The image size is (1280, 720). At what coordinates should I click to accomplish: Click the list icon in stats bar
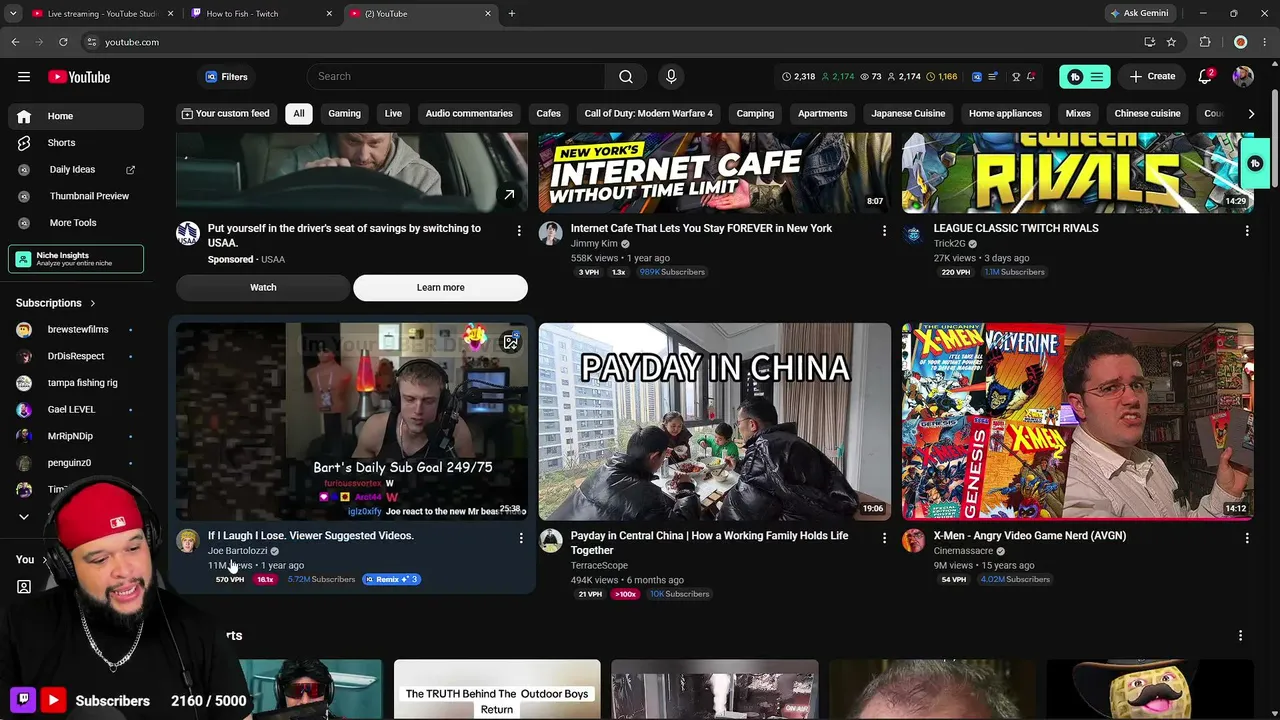click(x=993, y=77)
